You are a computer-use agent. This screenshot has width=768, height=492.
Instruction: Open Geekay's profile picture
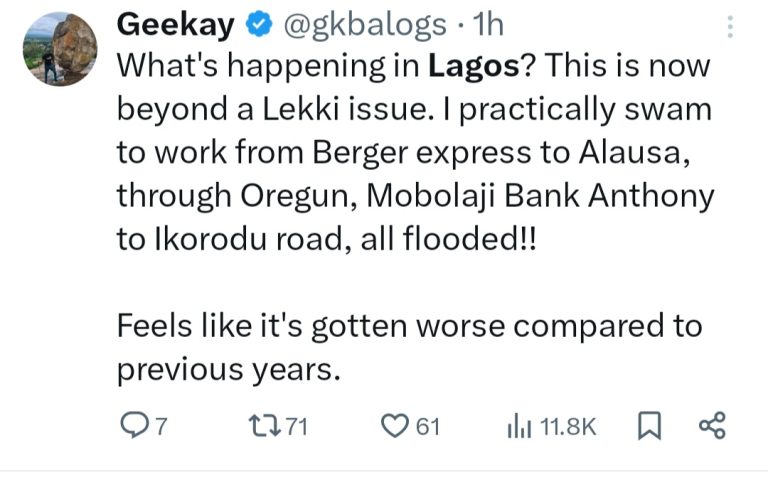[62, 48]
